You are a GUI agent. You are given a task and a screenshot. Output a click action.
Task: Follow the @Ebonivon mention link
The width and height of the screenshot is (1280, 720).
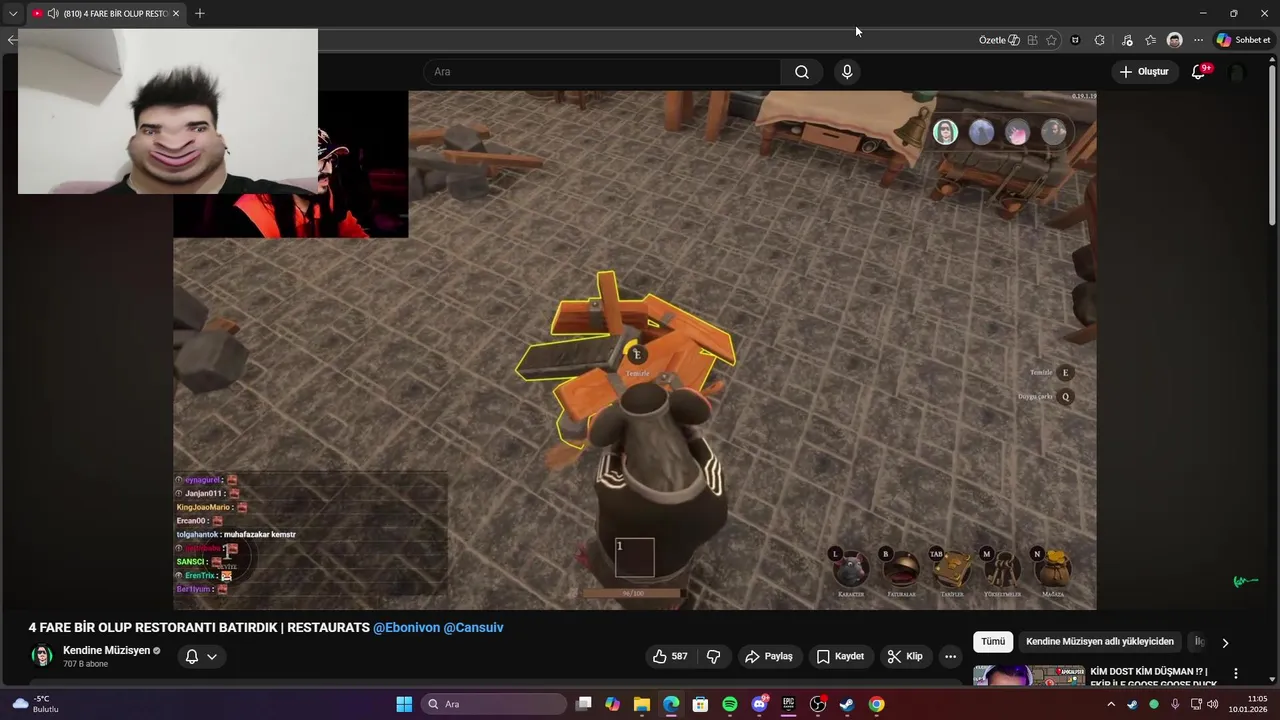tap(406, 628)
